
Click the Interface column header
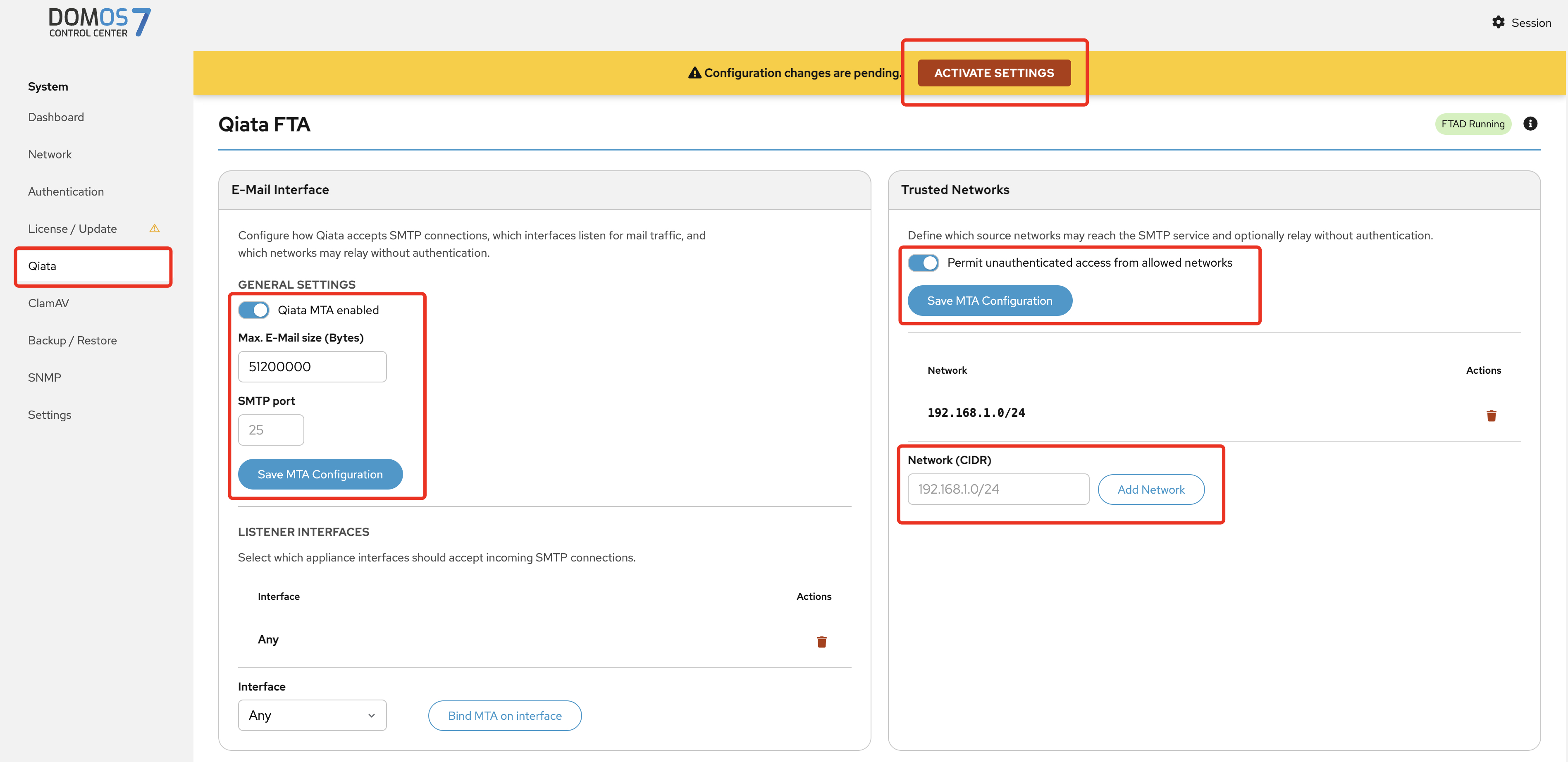[x=279, y=596]
